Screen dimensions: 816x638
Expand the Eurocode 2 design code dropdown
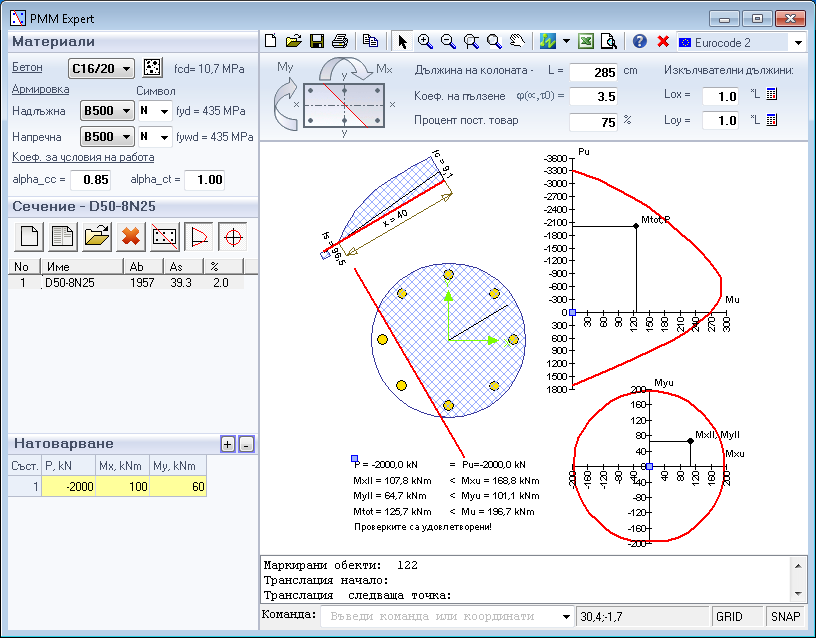click(797, 42)
